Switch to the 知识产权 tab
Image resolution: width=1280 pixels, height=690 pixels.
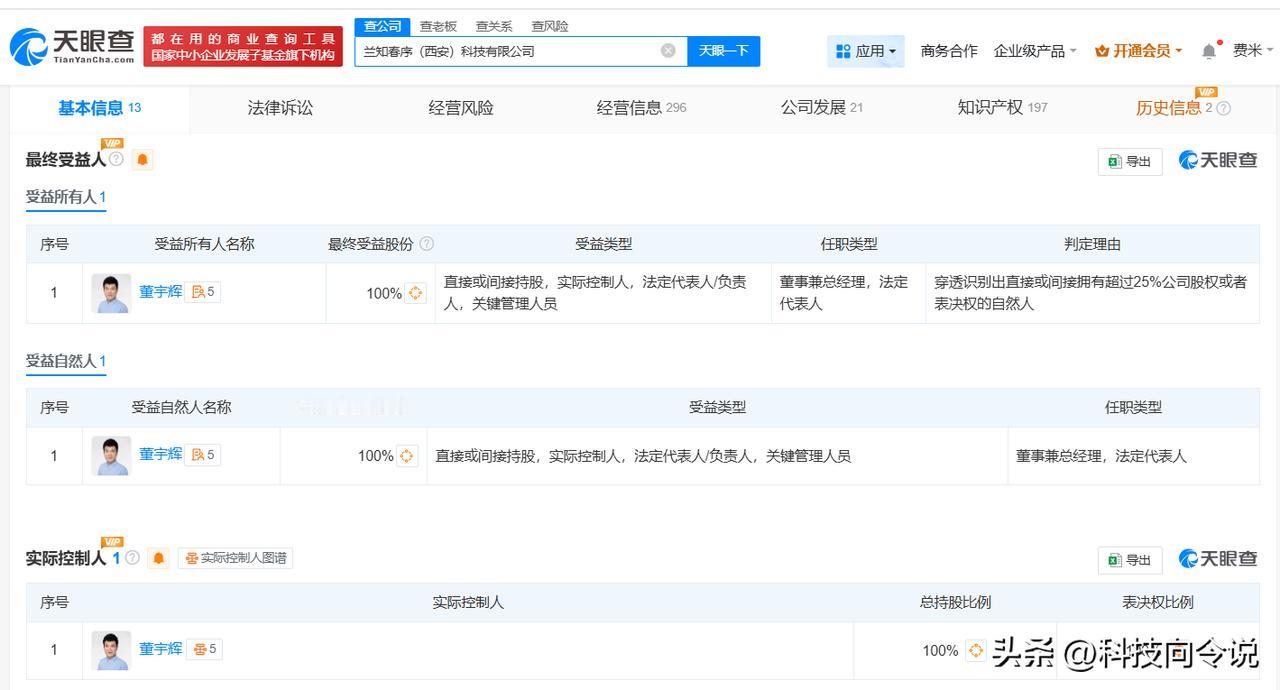[x=1002, y=108]
